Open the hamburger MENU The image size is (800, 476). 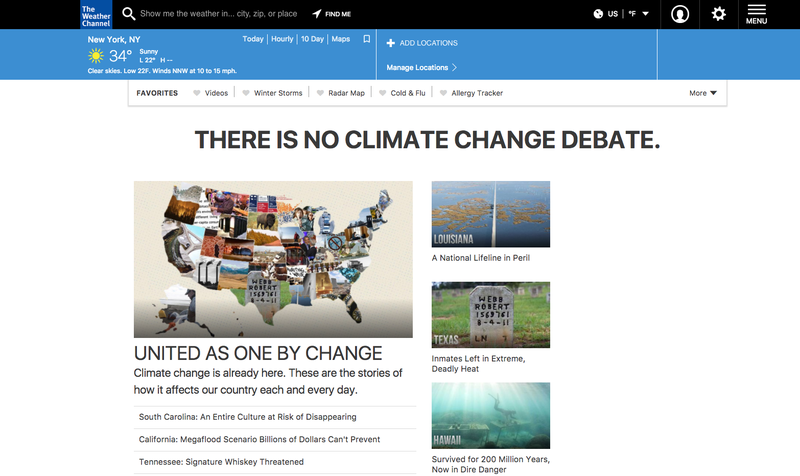click(x=756, y=14)
